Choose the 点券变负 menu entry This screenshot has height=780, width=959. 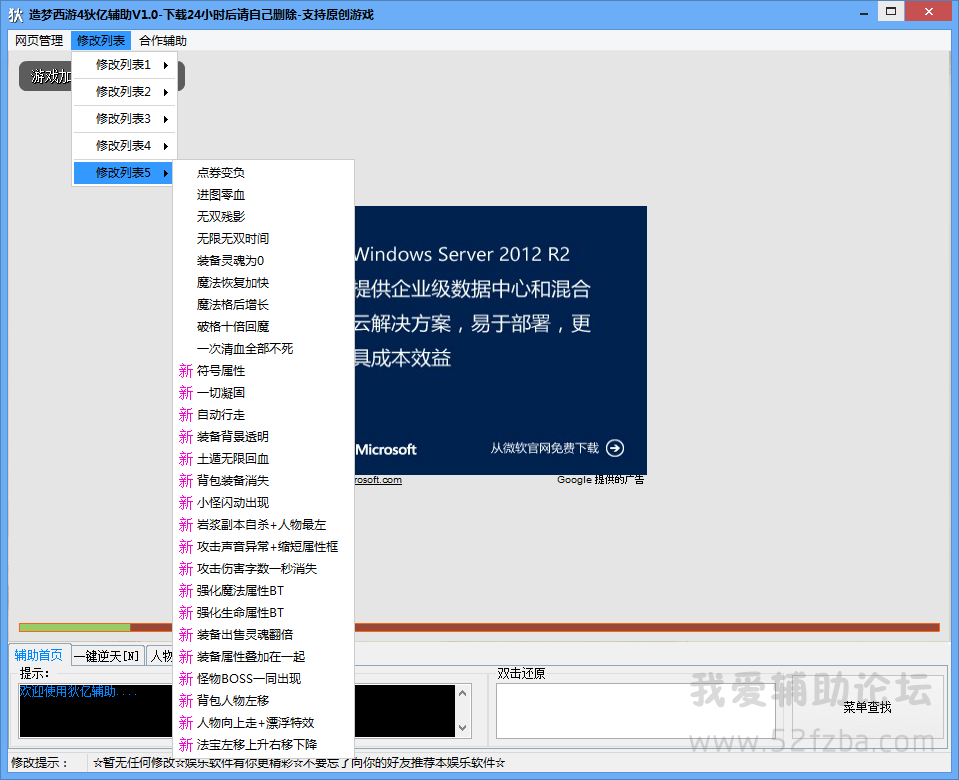pyautogui.click(x=221, y=173)
